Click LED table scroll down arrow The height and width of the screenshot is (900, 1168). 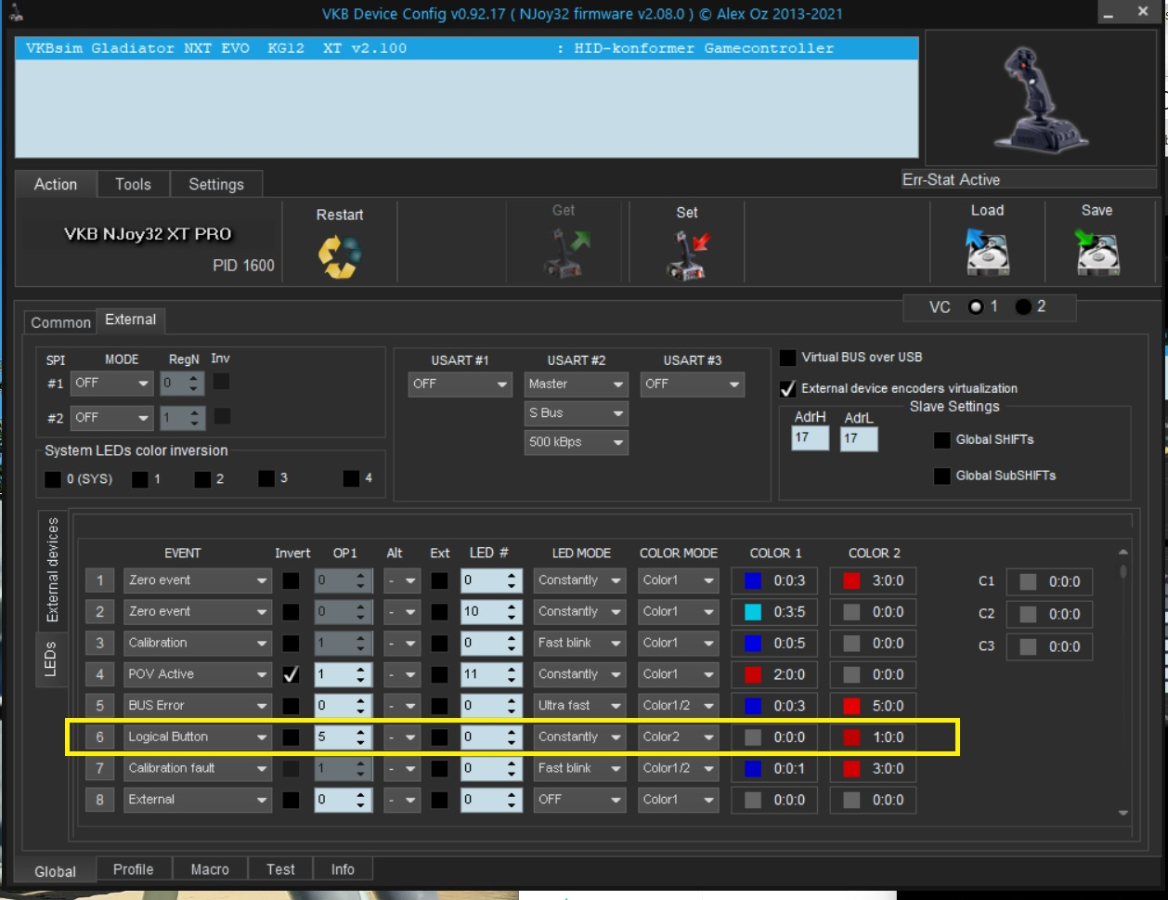tap(1123, 813)
